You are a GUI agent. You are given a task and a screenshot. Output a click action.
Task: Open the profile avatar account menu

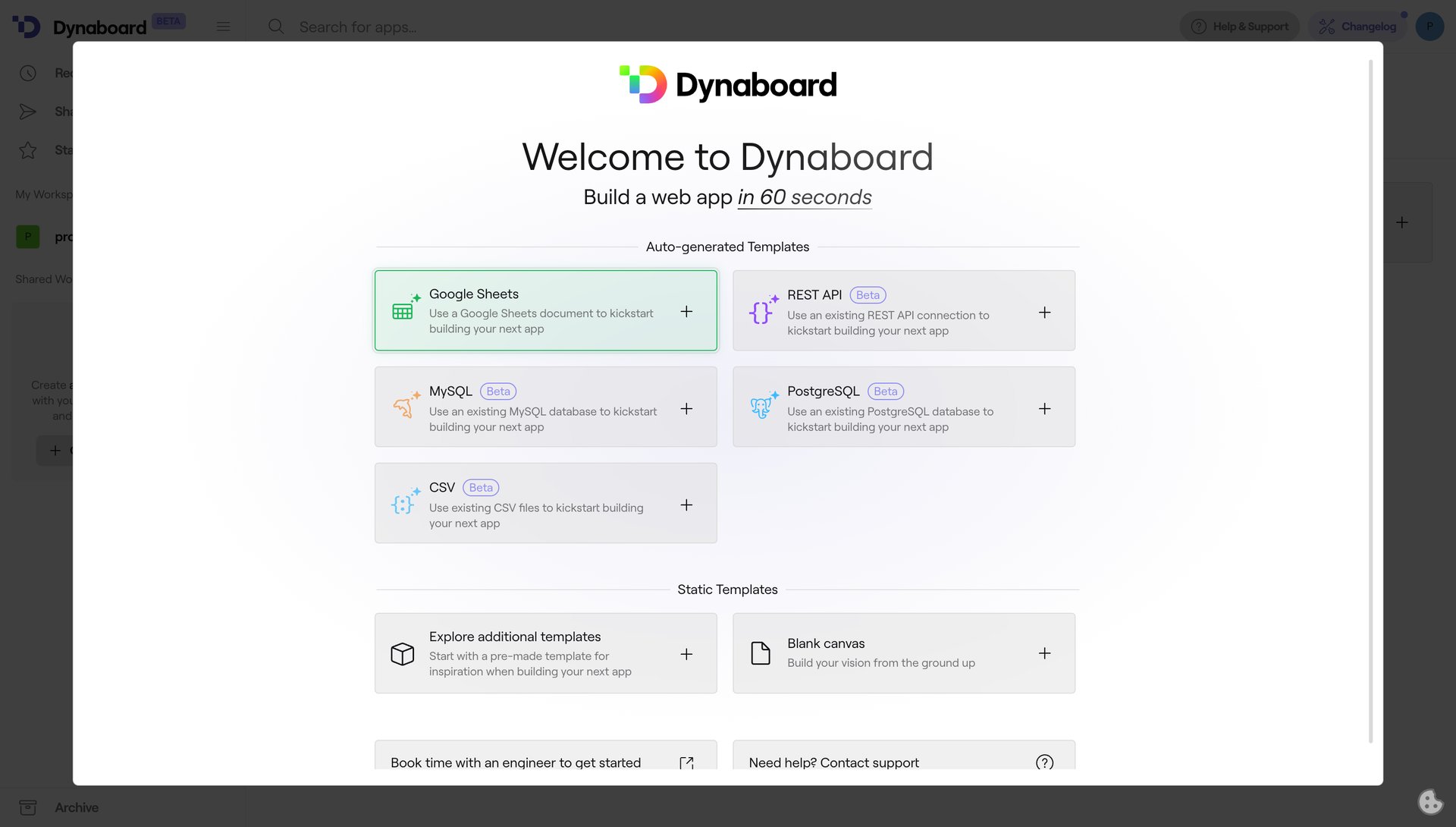click(1429, 26)
